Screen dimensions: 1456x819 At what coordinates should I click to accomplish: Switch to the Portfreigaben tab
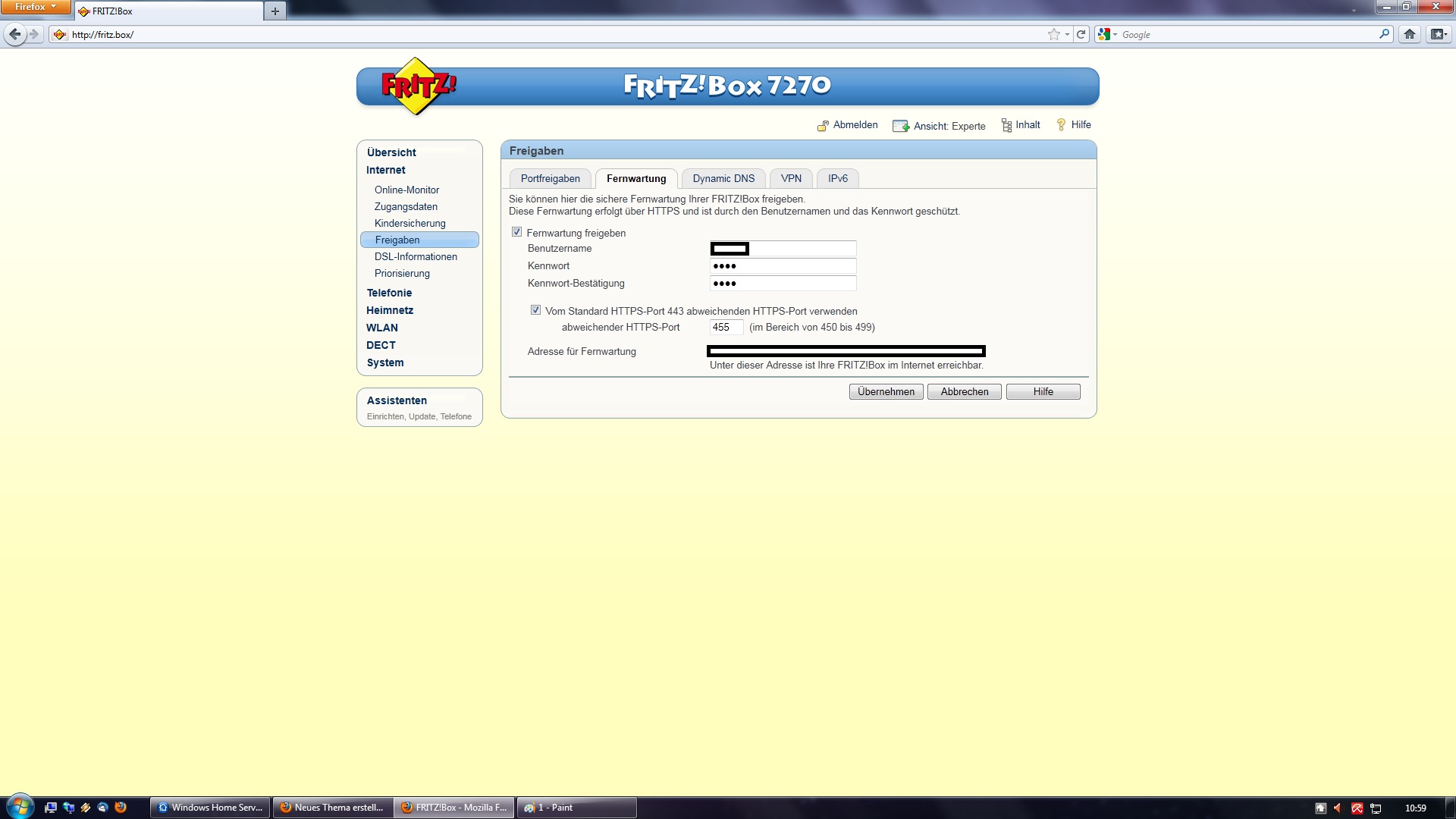point(550,178)
